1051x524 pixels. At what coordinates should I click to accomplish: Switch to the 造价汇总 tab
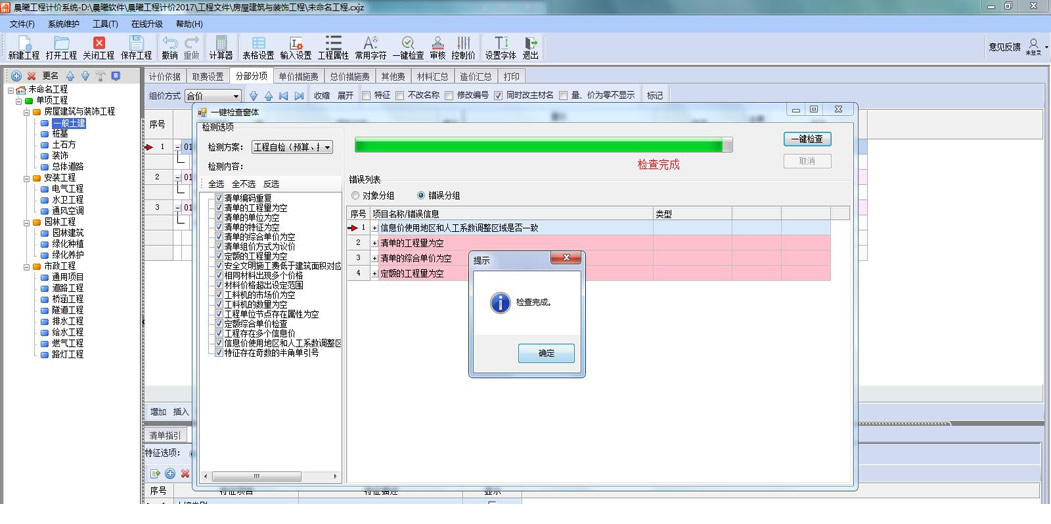pos(477,76)
